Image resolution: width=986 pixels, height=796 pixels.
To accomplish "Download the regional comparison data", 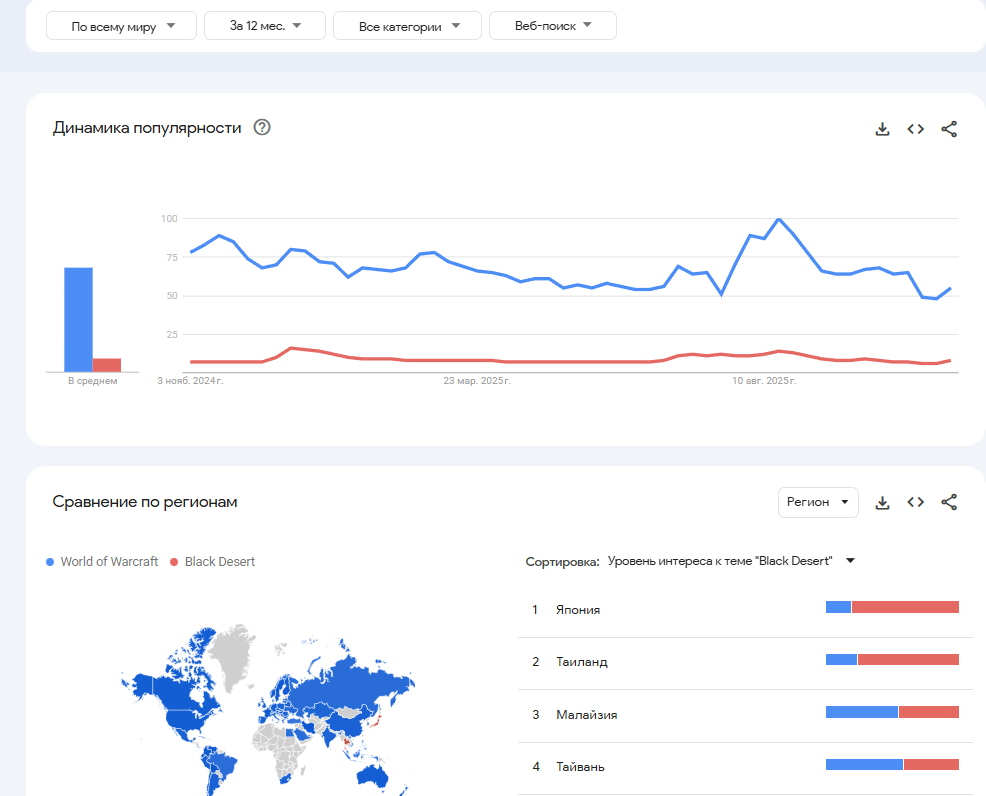I will click(x=882, y=502).
